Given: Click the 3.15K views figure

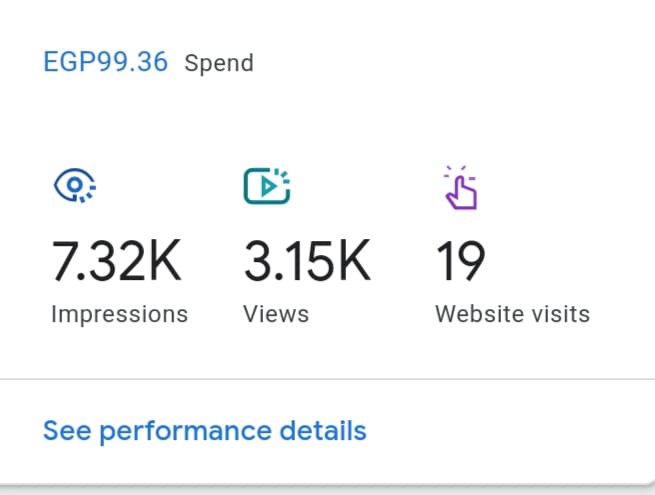Looking at the screenshot, I should [x=307, y=261].
